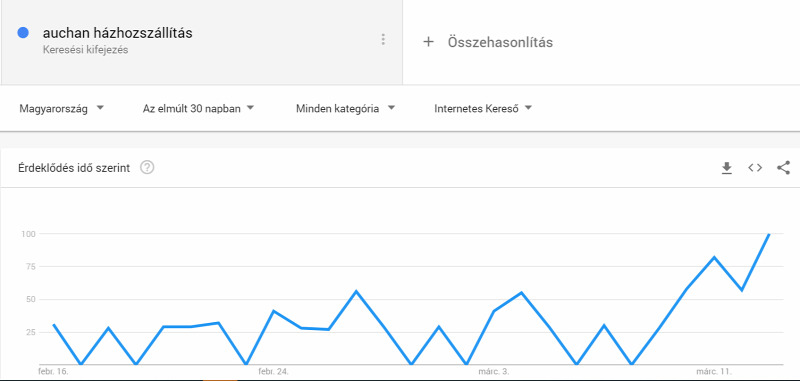The image size is (800, 381).
Task: Click the plus icon to add comparison
Action: [428, 42]
